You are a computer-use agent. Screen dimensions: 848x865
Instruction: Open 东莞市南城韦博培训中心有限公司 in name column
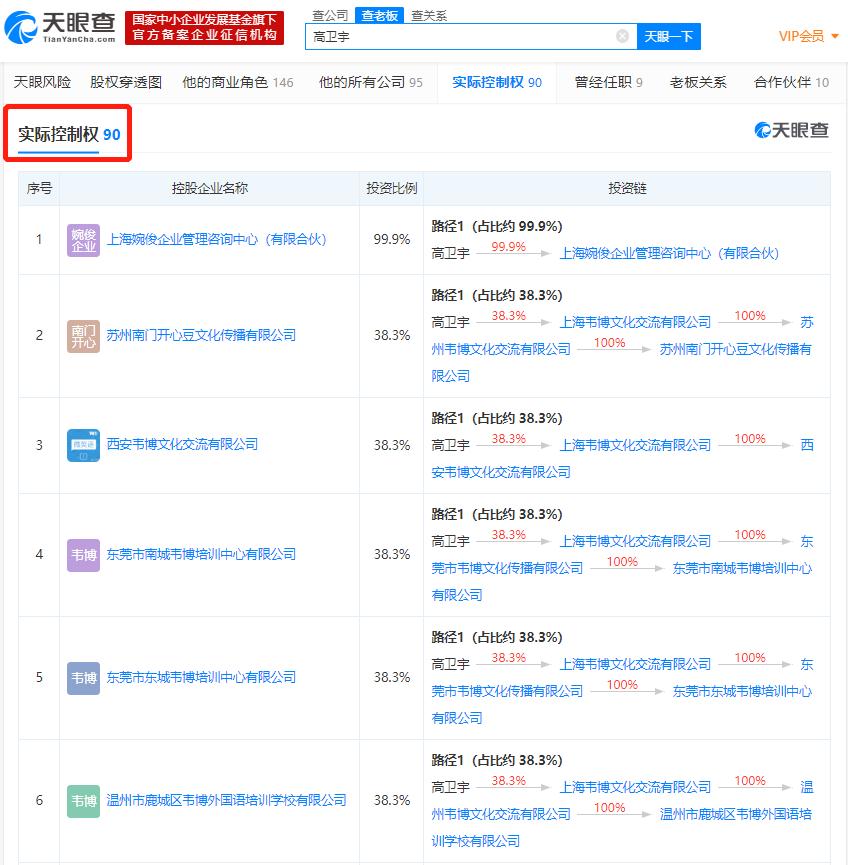click(x=201, y=554)
